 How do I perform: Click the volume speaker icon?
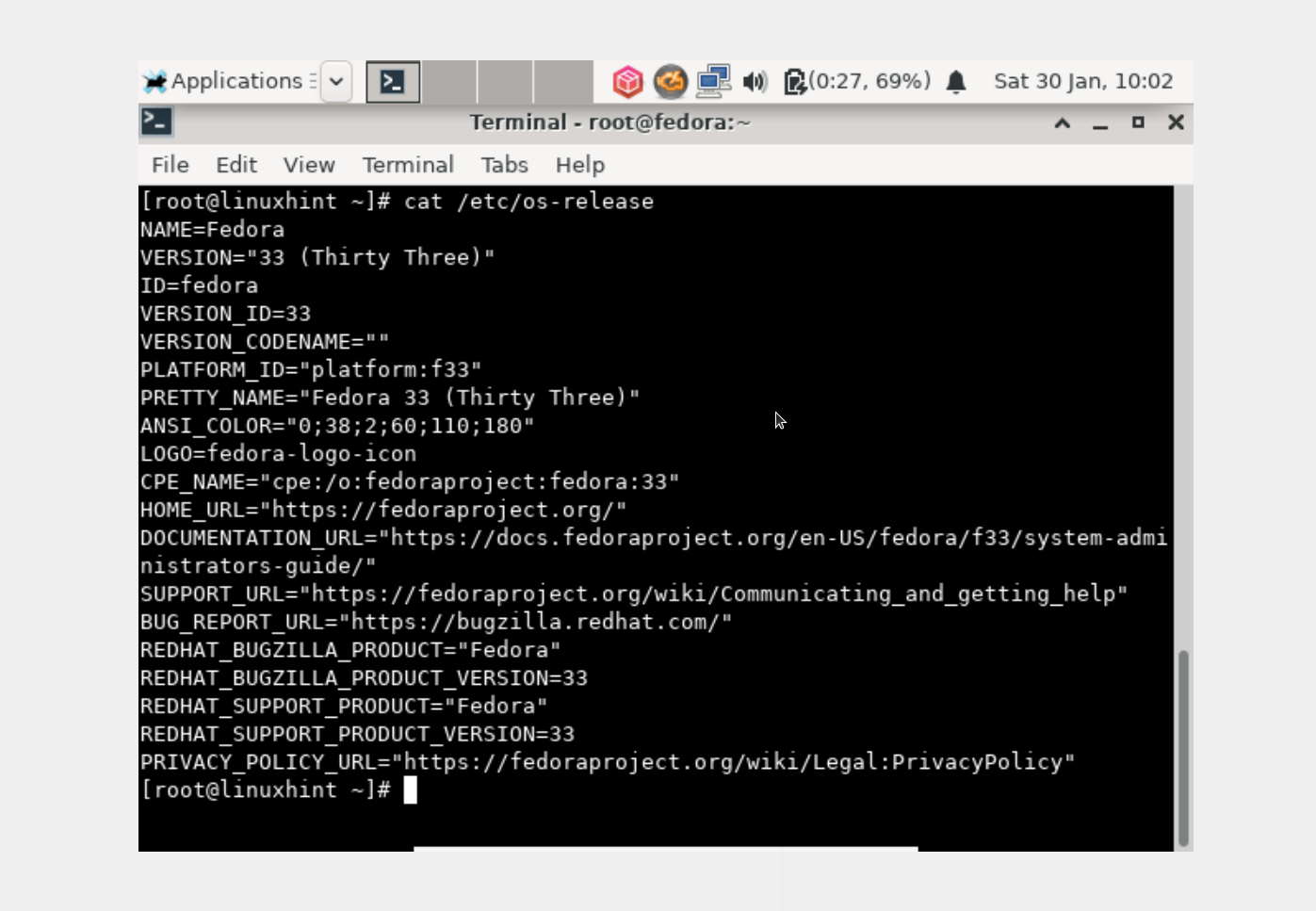point(755,82)
